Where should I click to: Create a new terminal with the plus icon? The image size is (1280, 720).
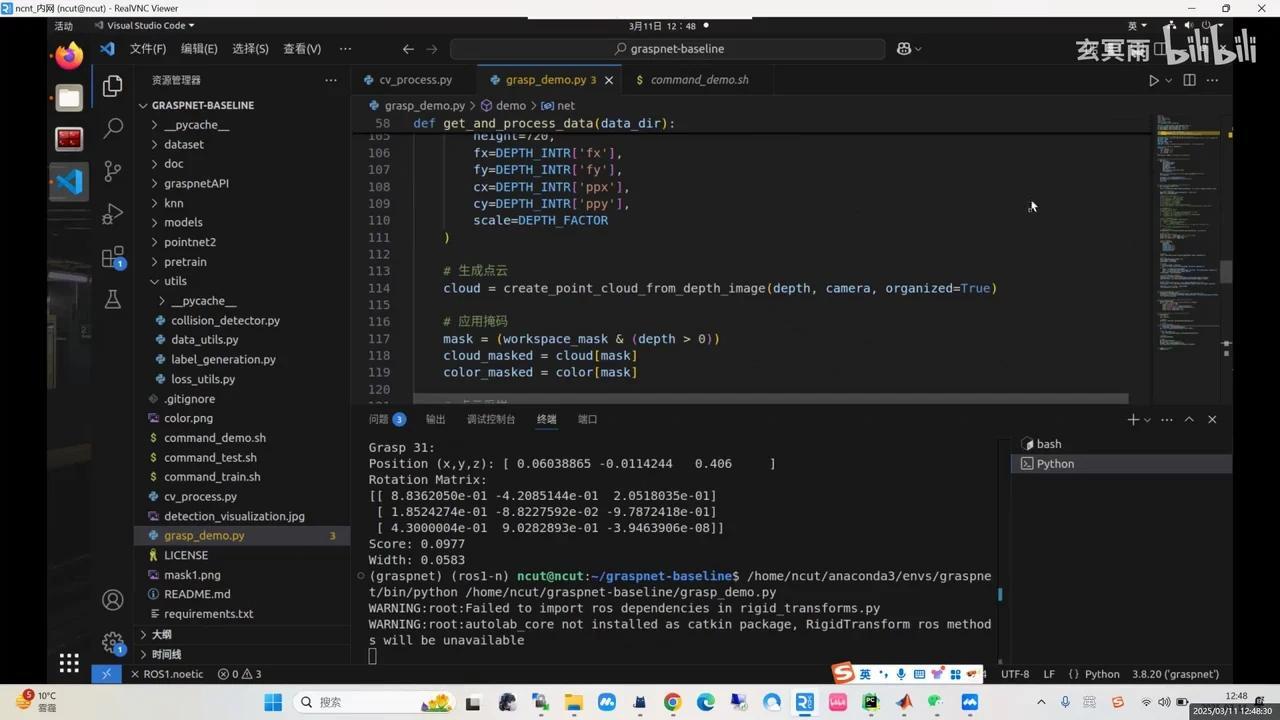click(x=1132, y=419)
